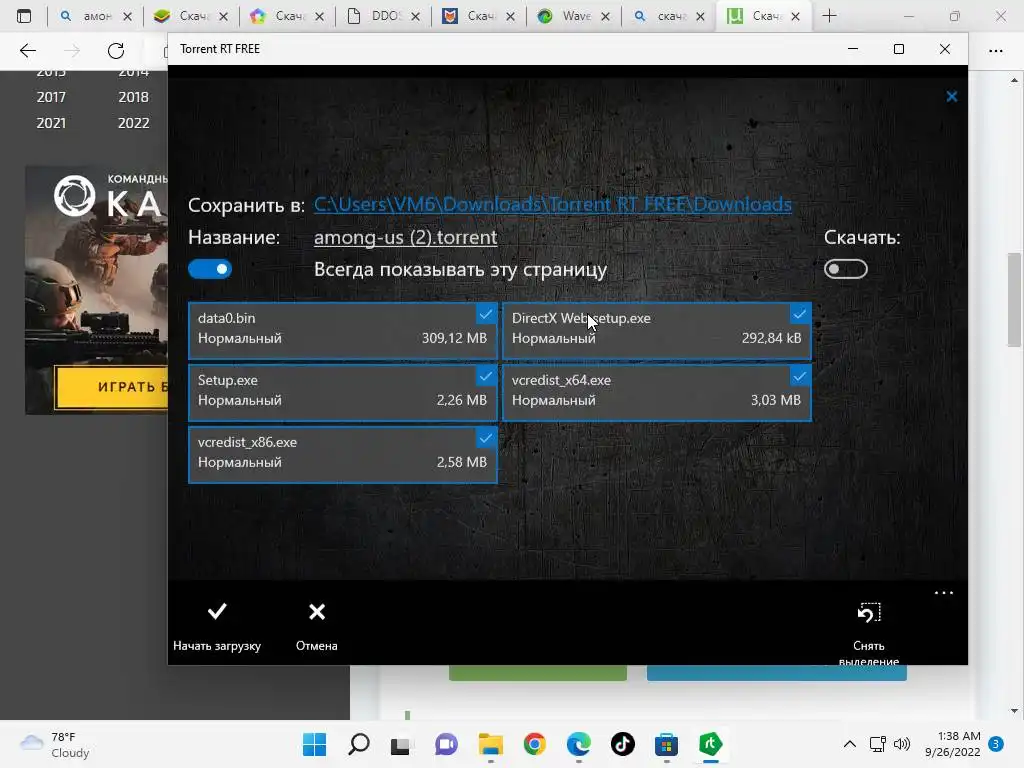Click the ИГРАТЬ yellow ad button
This screenshot has height=768, width=1024.
(x=112, y=387)
